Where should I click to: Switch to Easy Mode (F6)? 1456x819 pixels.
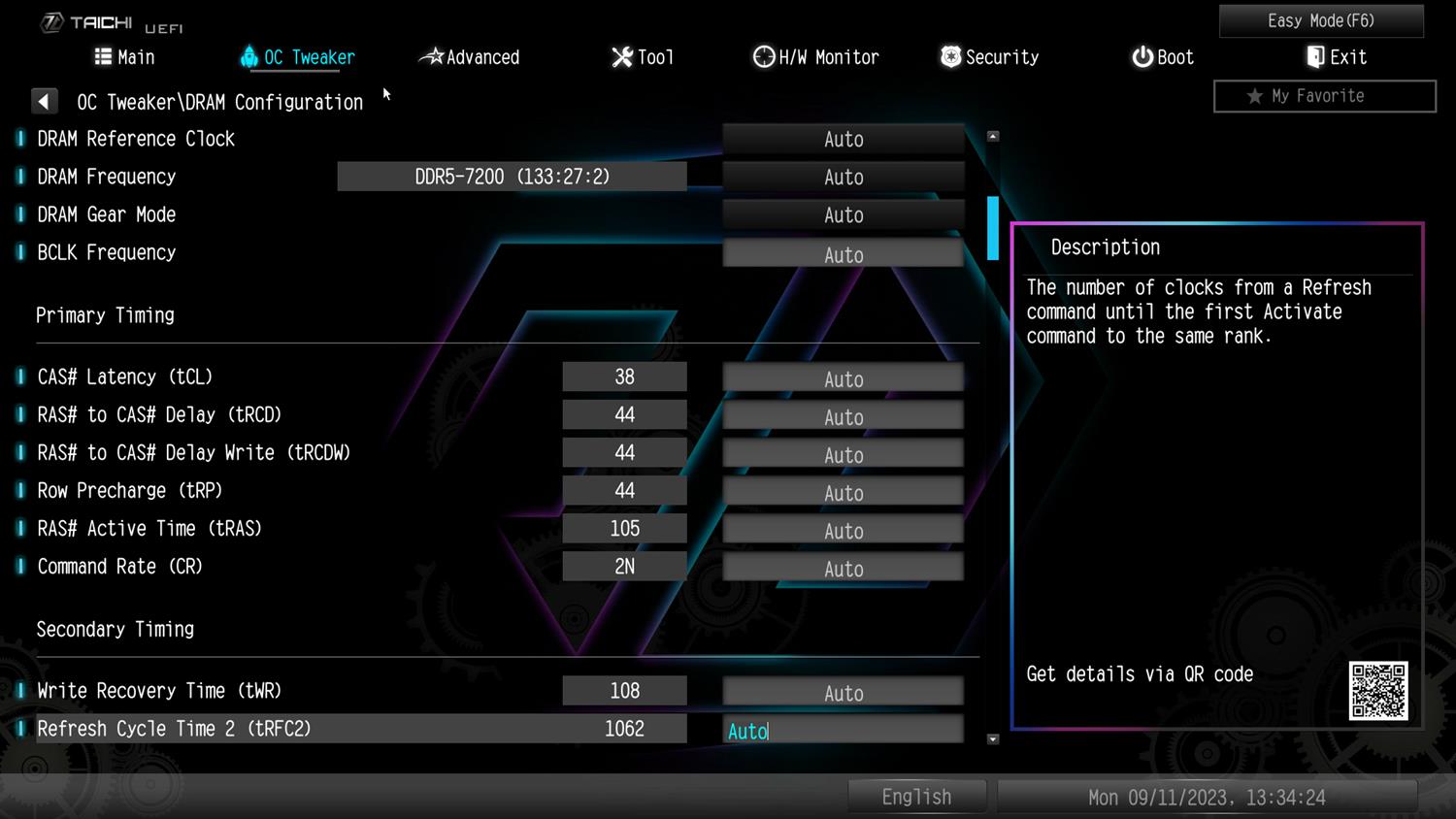pyautogui.click(x=1320, y=20)
